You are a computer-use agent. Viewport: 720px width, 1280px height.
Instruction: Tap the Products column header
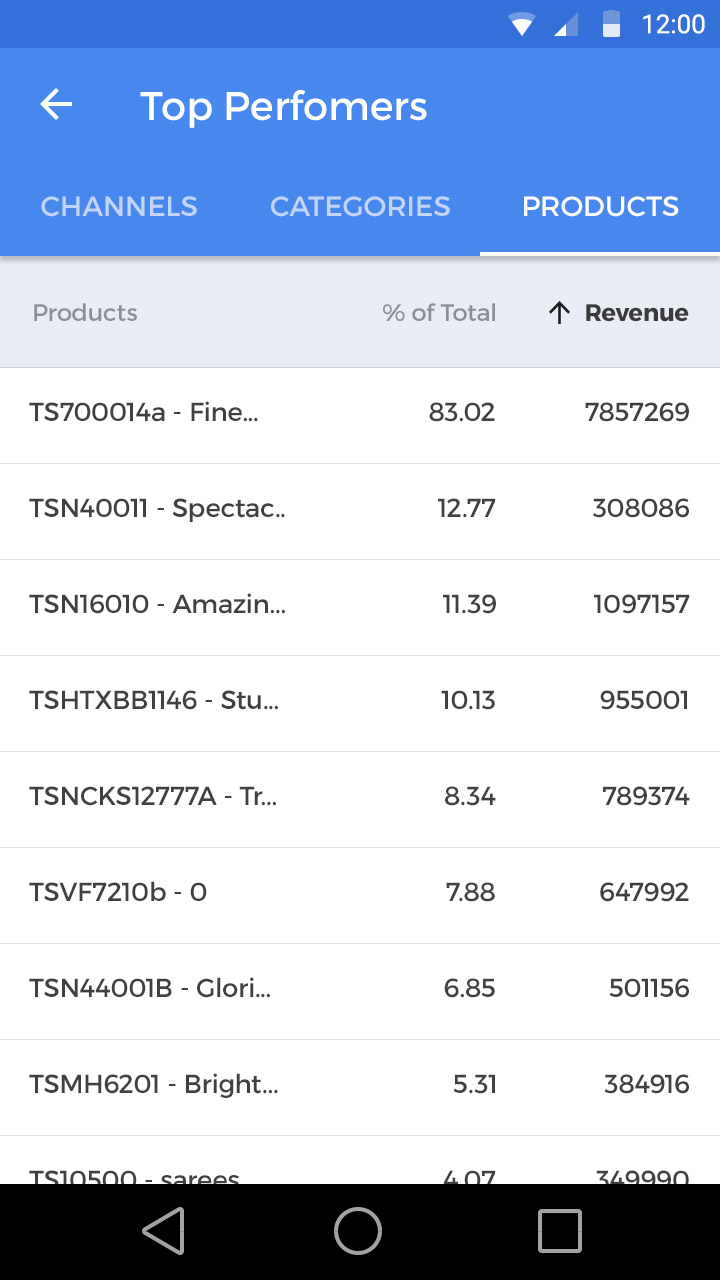(85, 313)
